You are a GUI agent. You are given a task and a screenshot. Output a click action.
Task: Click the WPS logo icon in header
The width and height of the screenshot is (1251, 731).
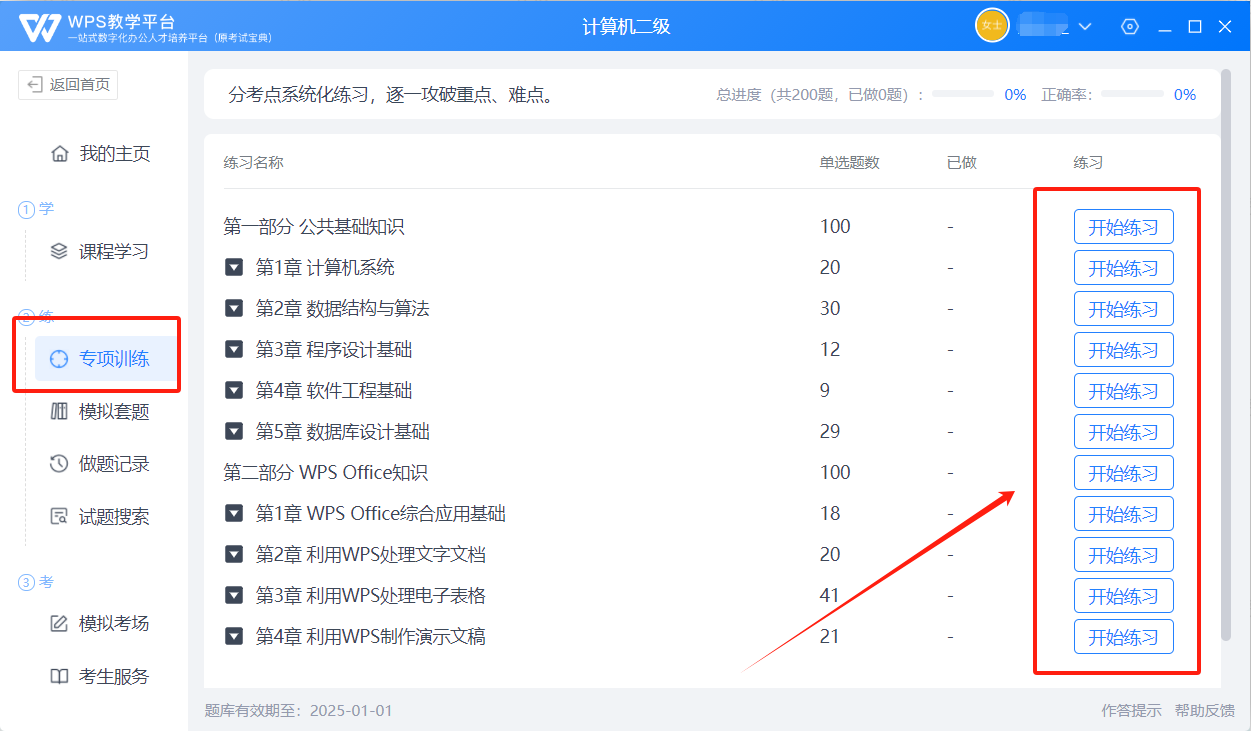coord(39,27)
